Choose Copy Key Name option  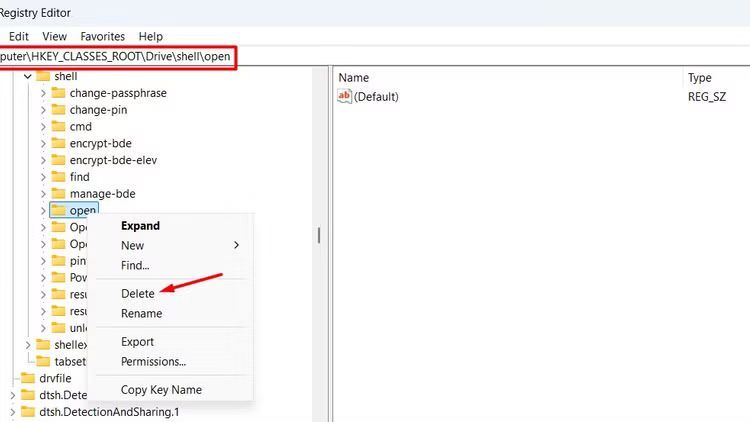tap(161, 389)
